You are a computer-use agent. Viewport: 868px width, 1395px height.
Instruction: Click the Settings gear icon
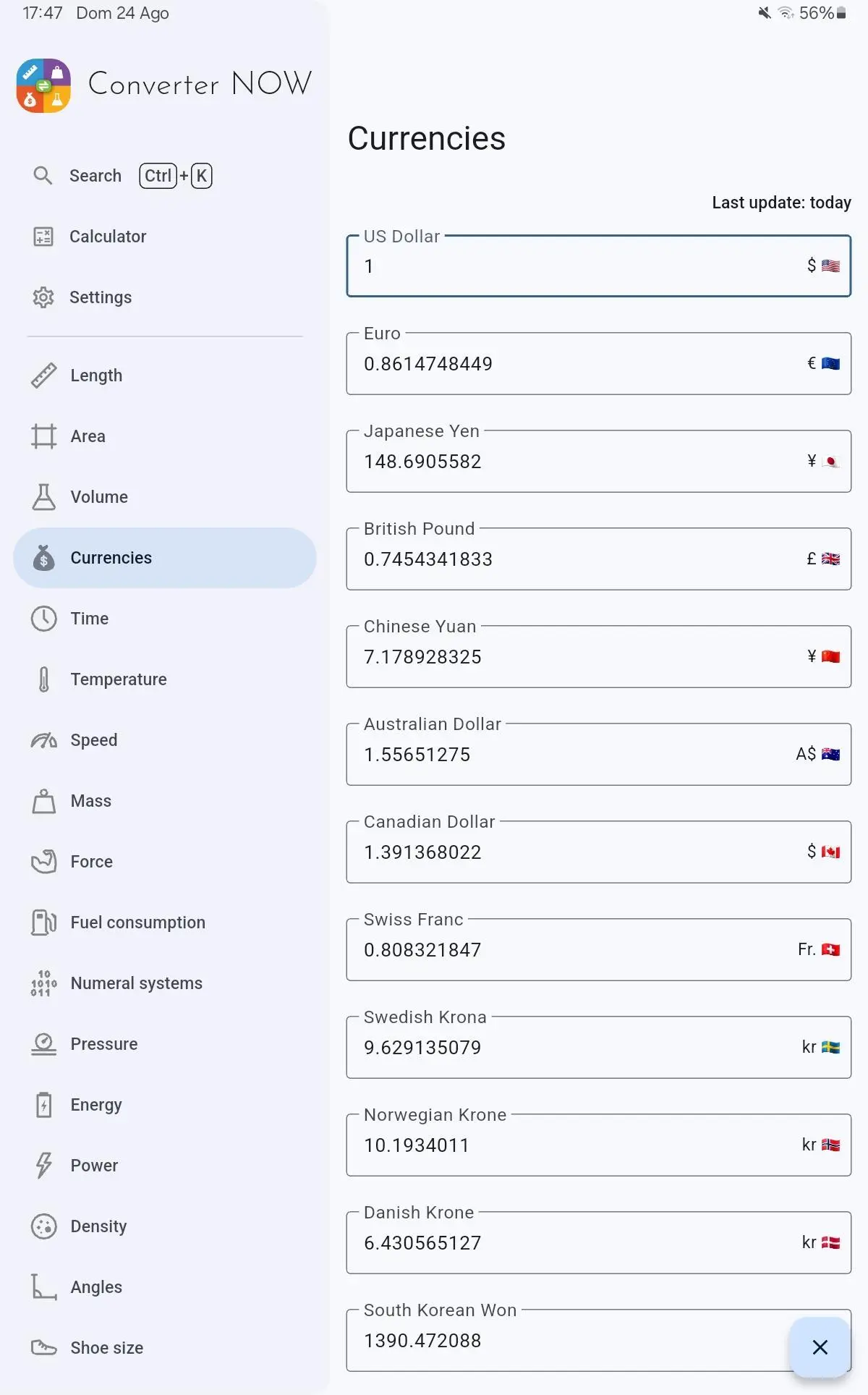coord(43,297)
